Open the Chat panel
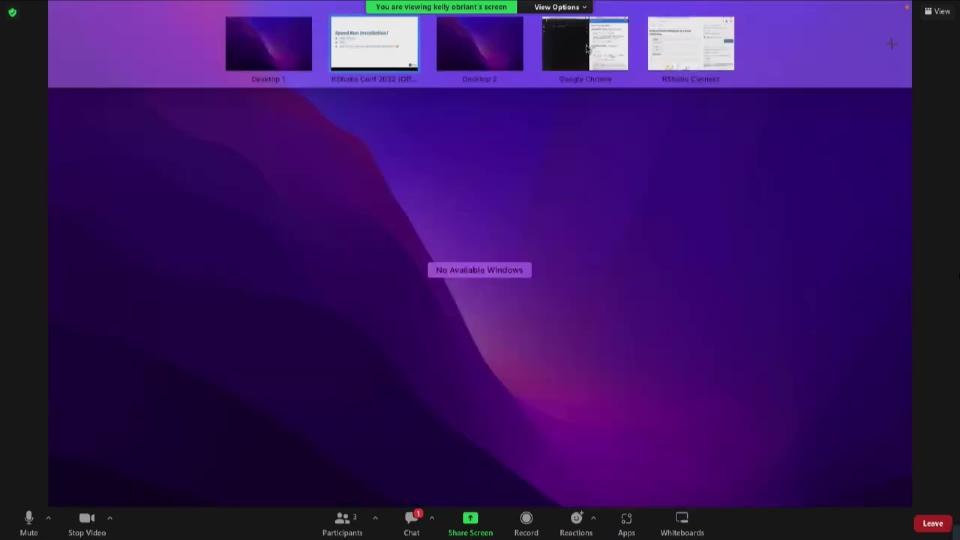 411,518
